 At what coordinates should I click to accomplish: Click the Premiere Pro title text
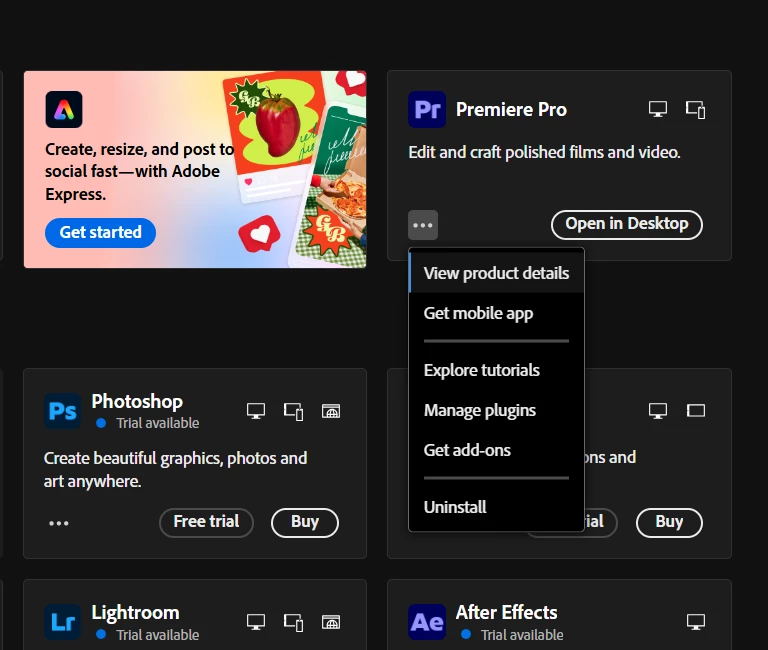(x=511, y=110)
